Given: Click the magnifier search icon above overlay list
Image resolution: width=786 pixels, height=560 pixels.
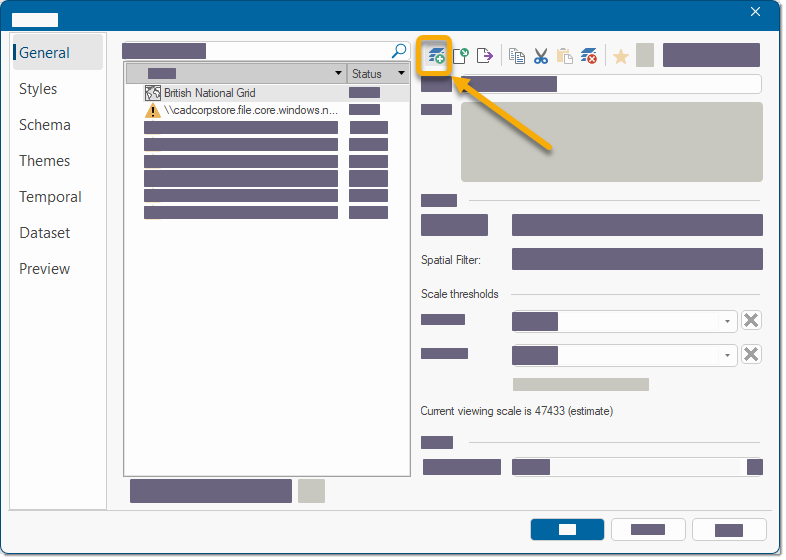Looking at the screenshot, I should pyautogui.click(x=399, y=50).
